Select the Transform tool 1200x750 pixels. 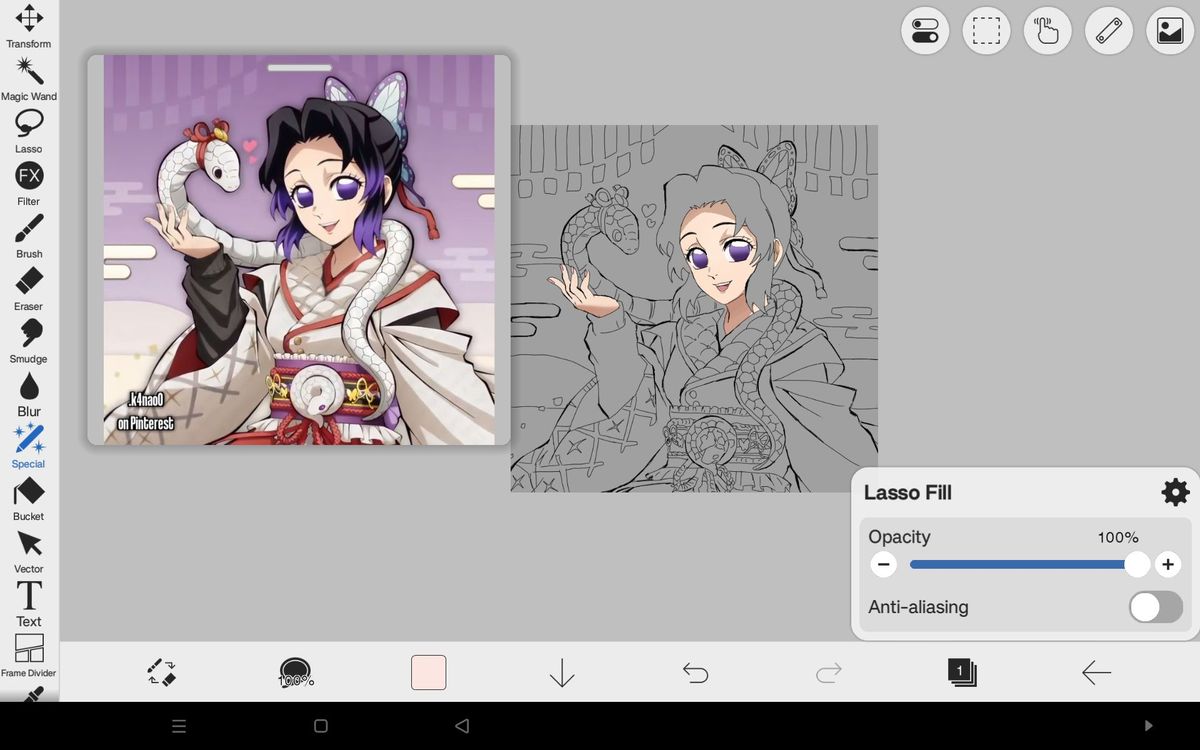pos(29,26)
